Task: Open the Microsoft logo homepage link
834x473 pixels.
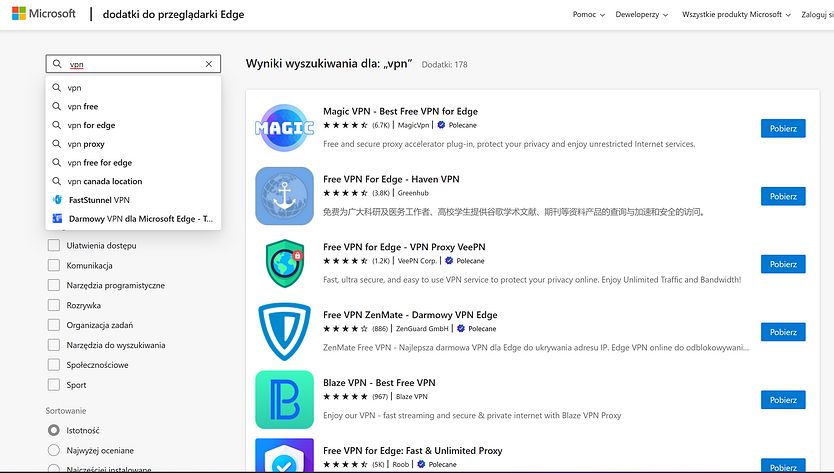Action: click(44, 14)
